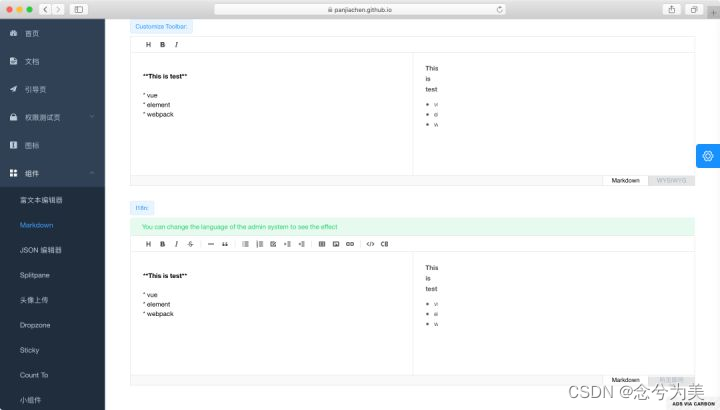Insert unordered bullet list in I18n editor
The image size is (720, 410).
[x=245, y=244]
